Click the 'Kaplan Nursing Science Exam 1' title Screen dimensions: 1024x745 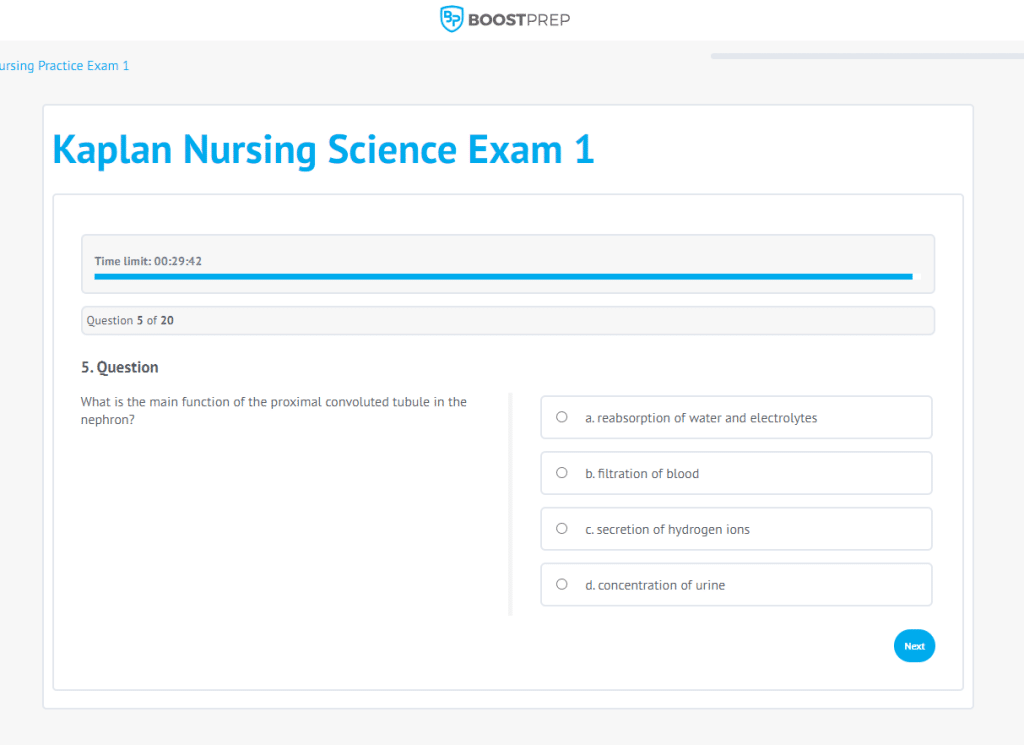pos(322,149)
